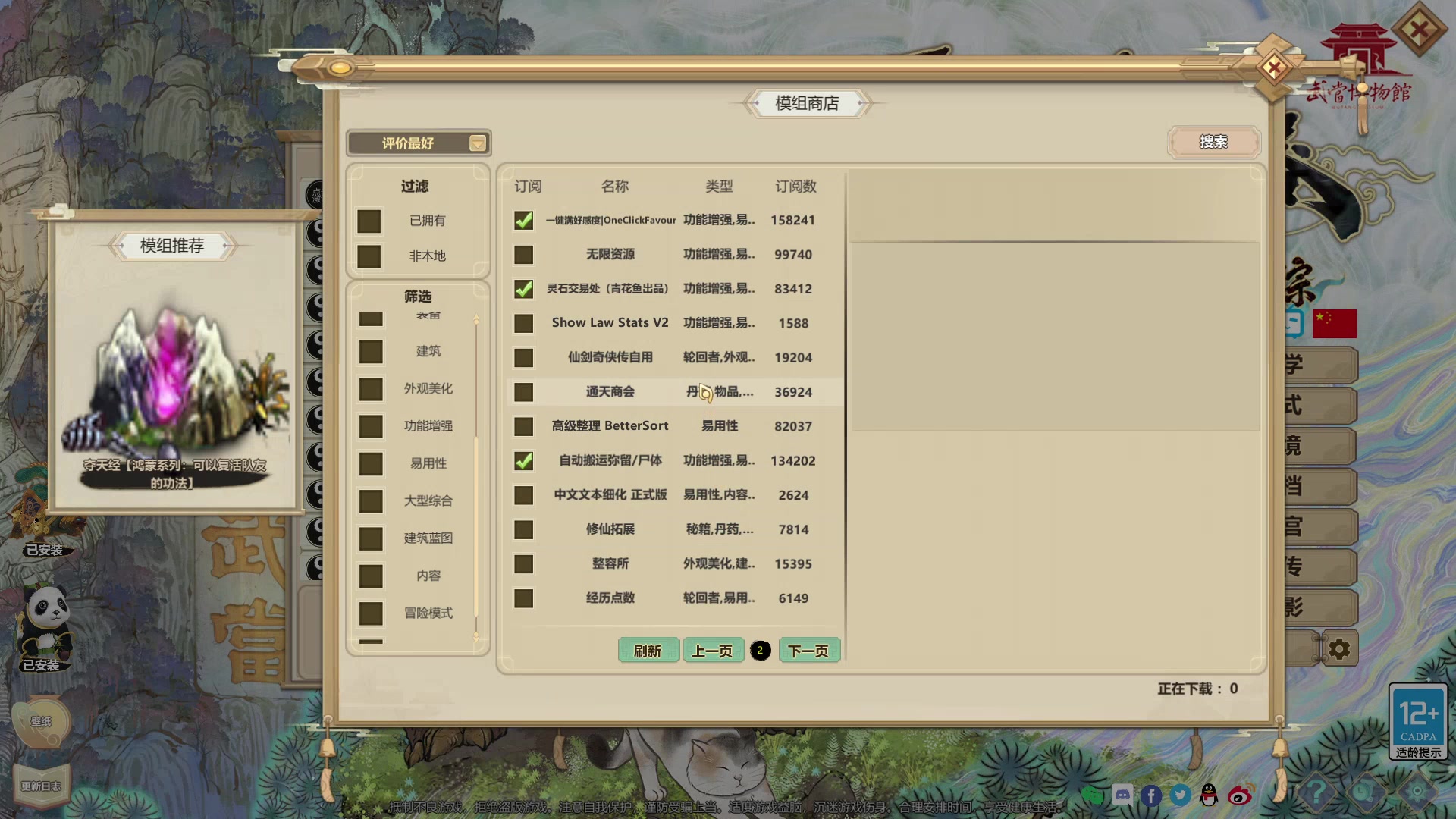Select the 经历点数 mod name
This screenshot has height=819, width=1456.
(610, 598)
